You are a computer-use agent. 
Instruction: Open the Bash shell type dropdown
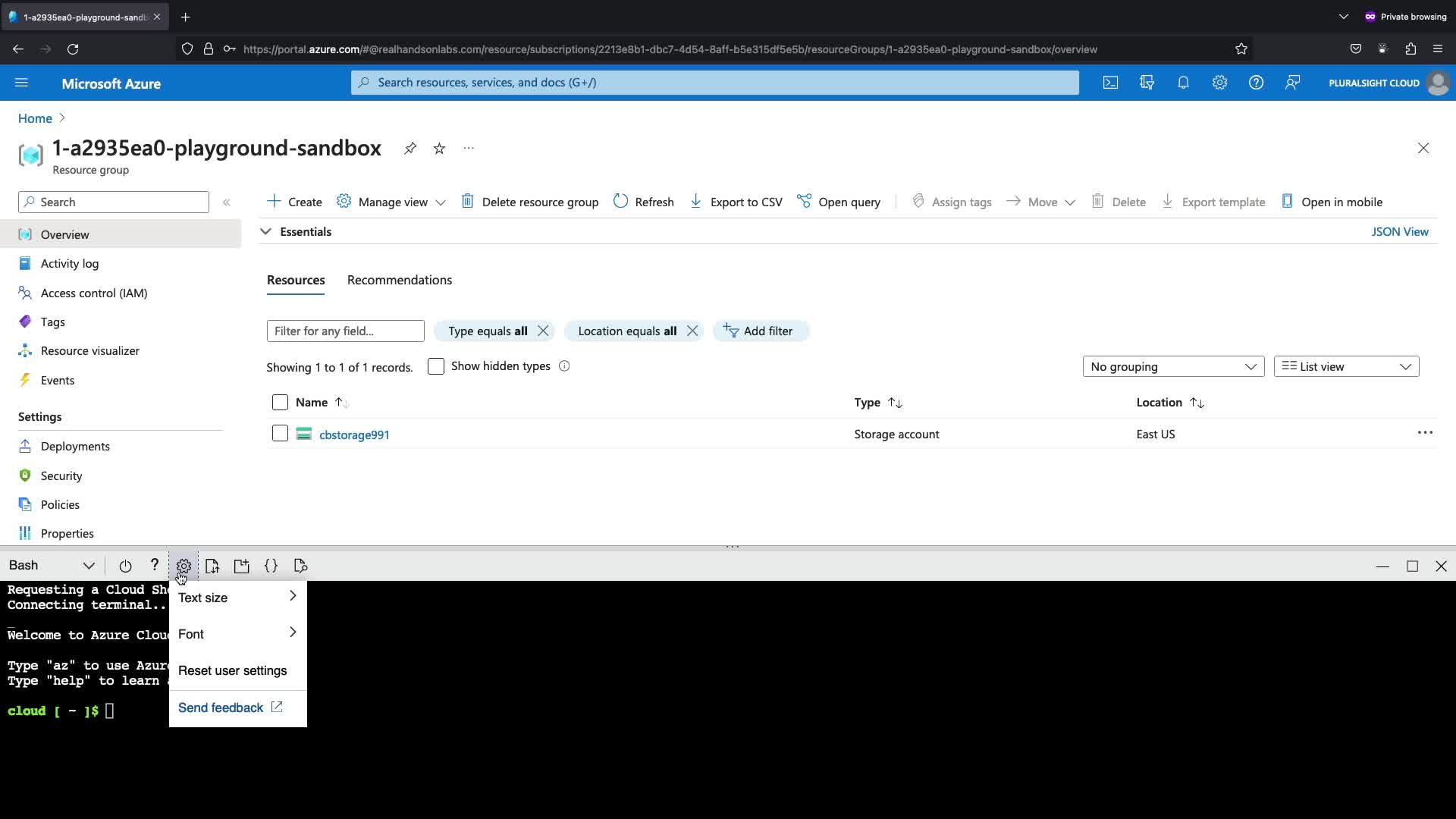click(52, 566)
